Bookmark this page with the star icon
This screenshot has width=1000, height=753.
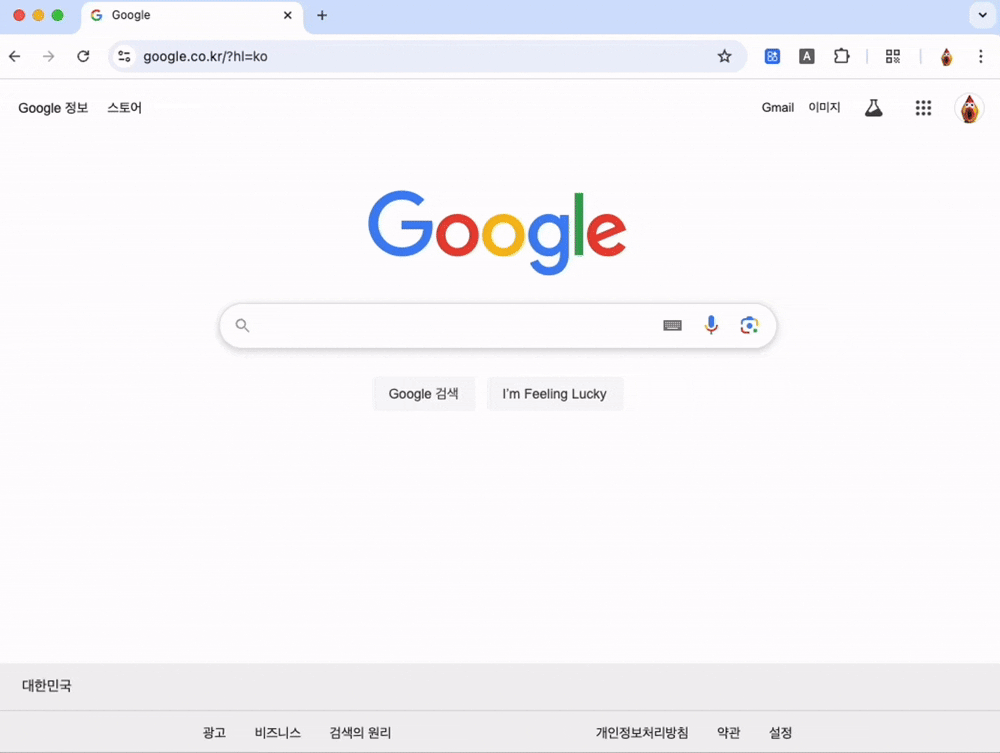(724, 56)
